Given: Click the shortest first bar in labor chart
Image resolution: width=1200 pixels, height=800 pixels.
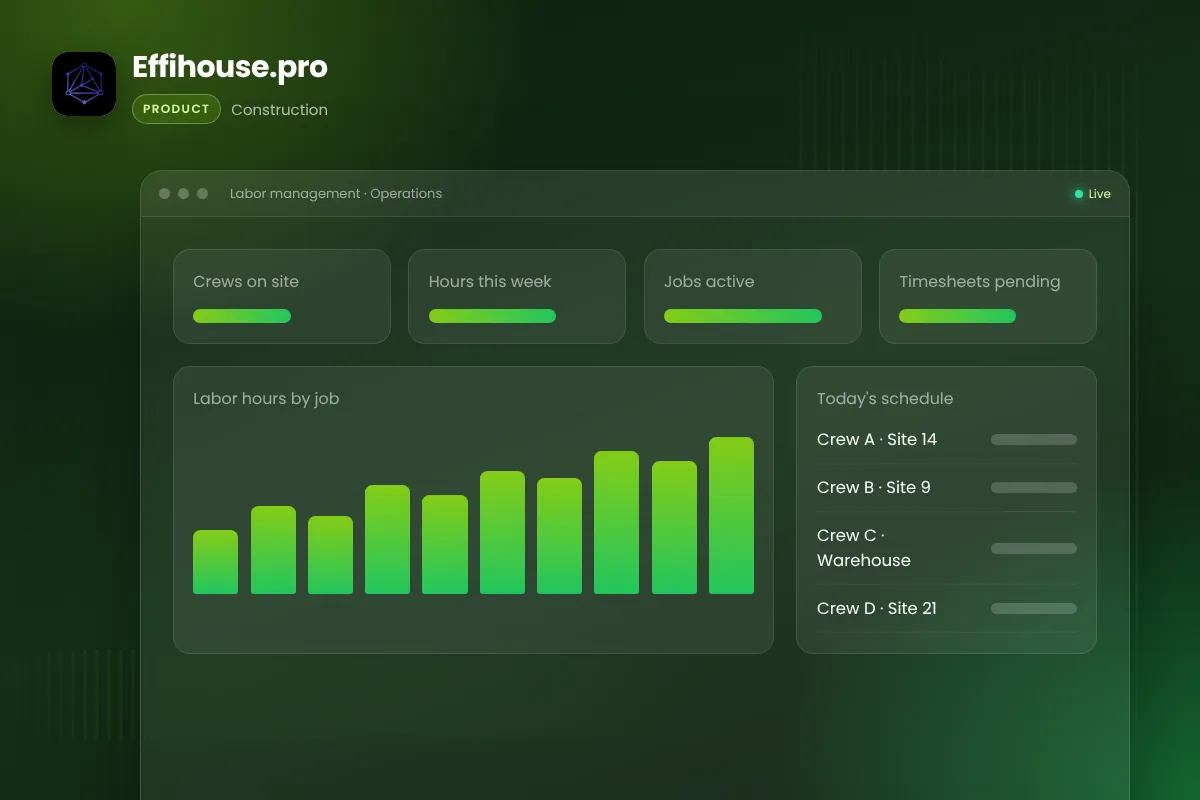Looking at the screenshot, I should (215, 562).
